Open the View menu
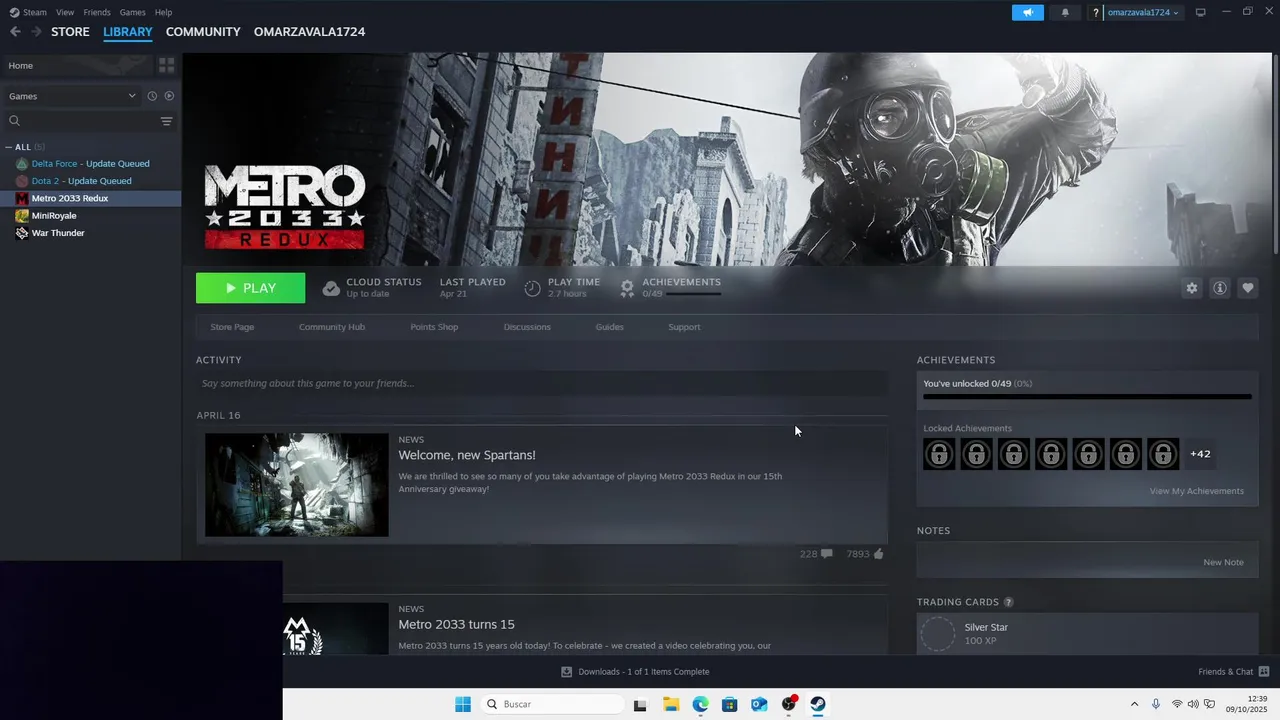The height and width of the screenshot is (720, 1280). click(x=65, y=12)
